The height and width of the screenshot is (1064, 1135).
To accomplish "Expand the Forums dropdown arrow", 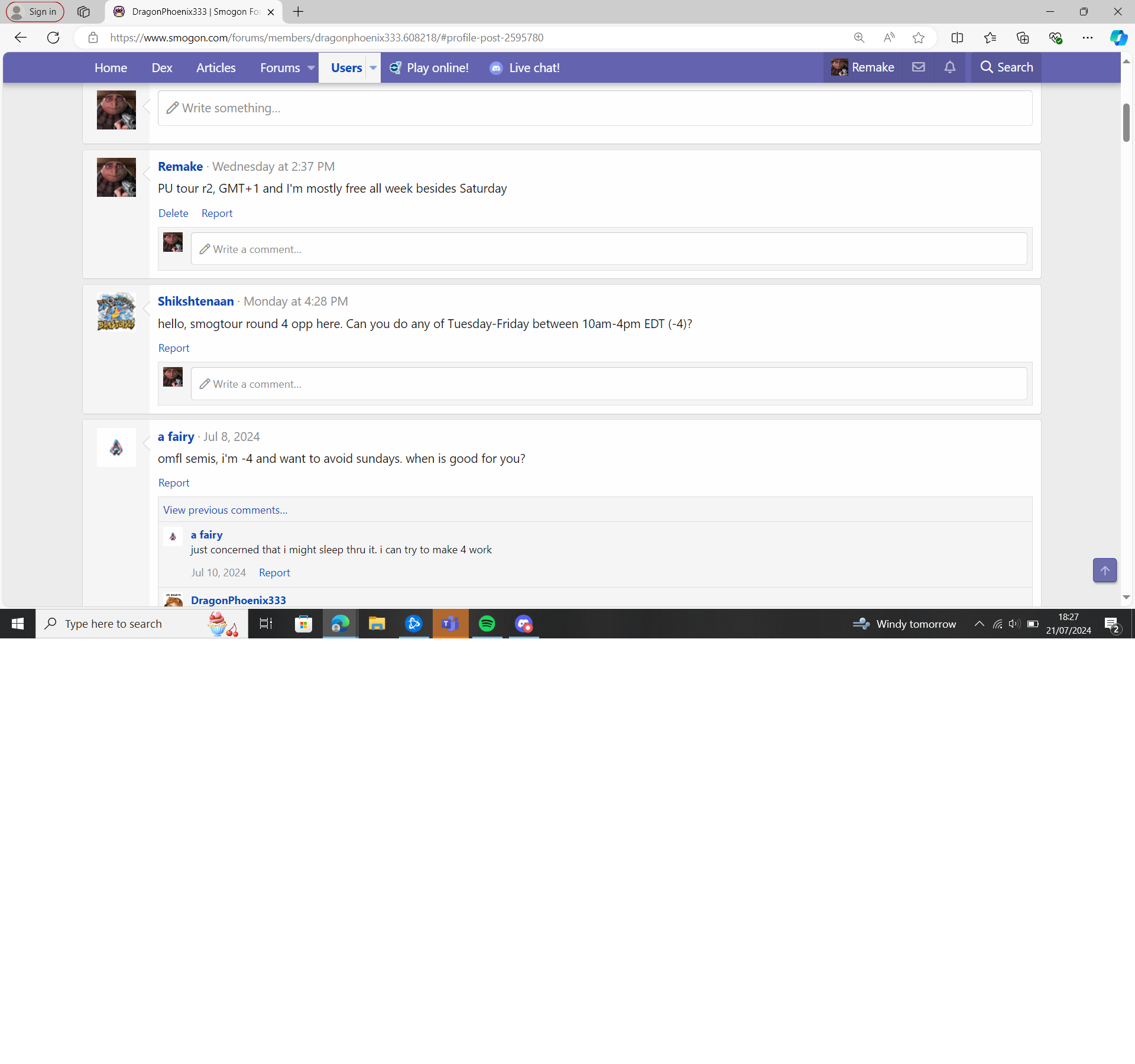I will click(311, 68).
